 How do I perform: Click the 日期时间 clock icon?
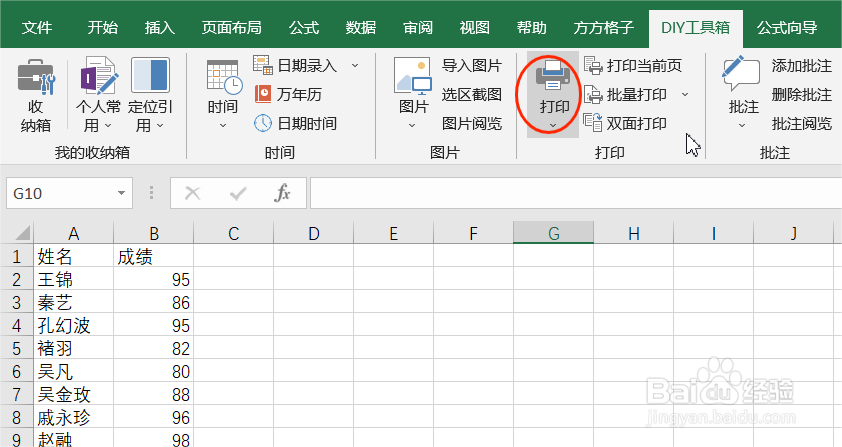click(x=263, y=124)
